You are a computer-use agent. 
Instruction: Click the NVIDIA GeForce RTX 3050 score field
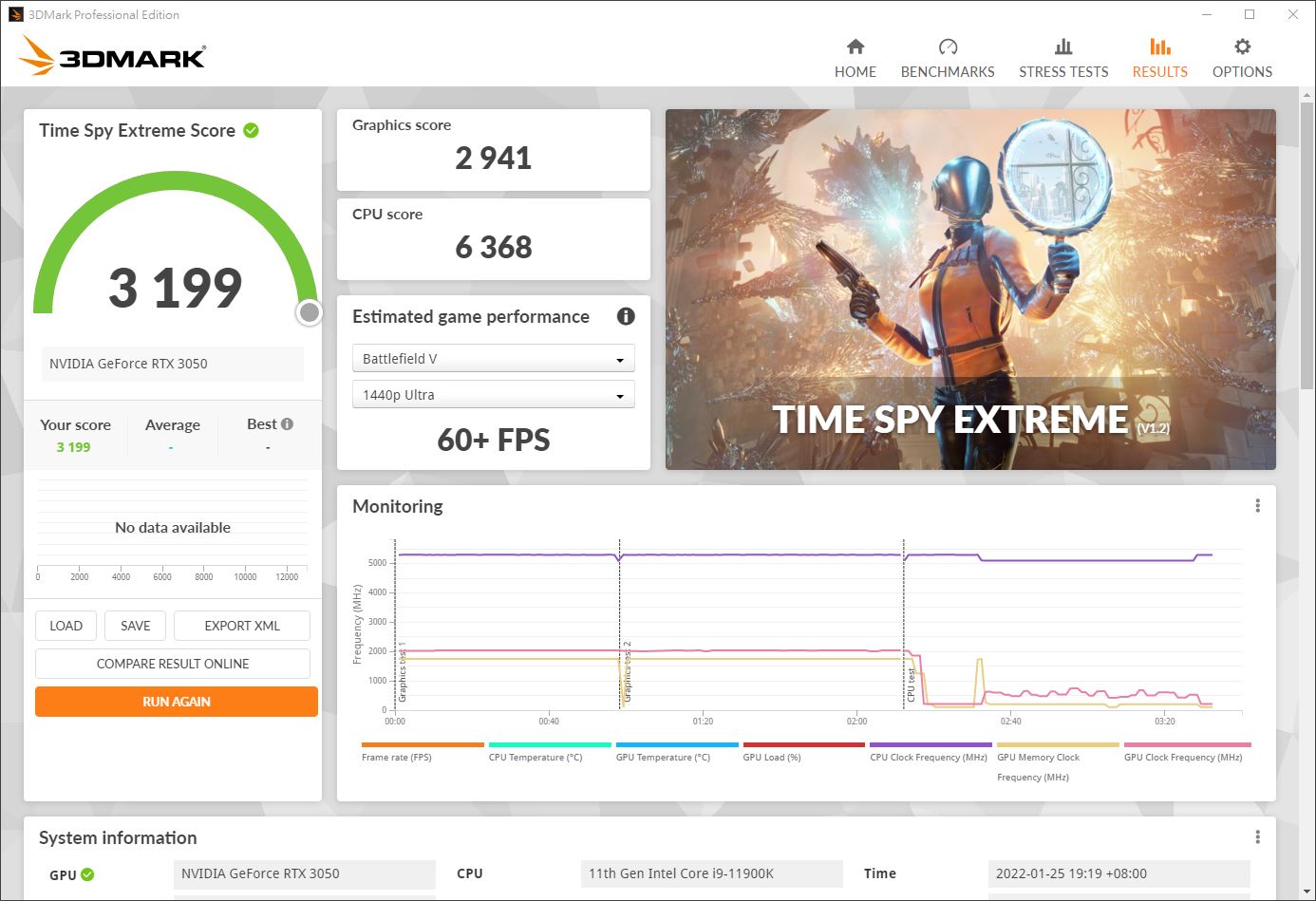click(x=172, y=364)
